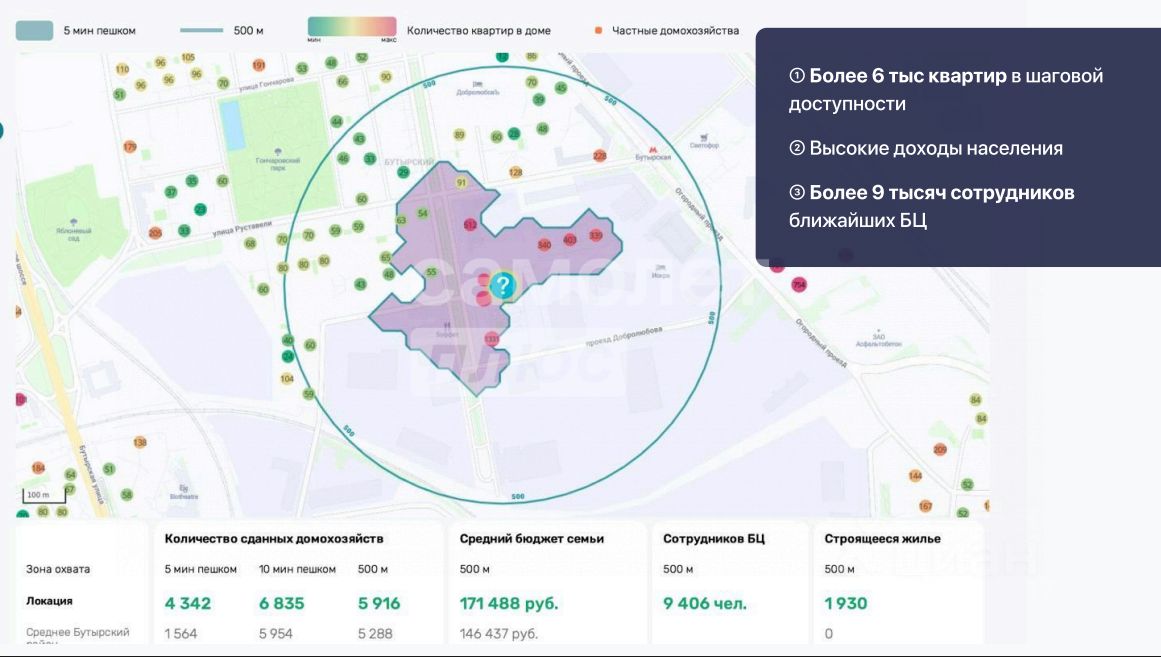
Task: Select the orange building marker 228
Action: coord(599,156)
